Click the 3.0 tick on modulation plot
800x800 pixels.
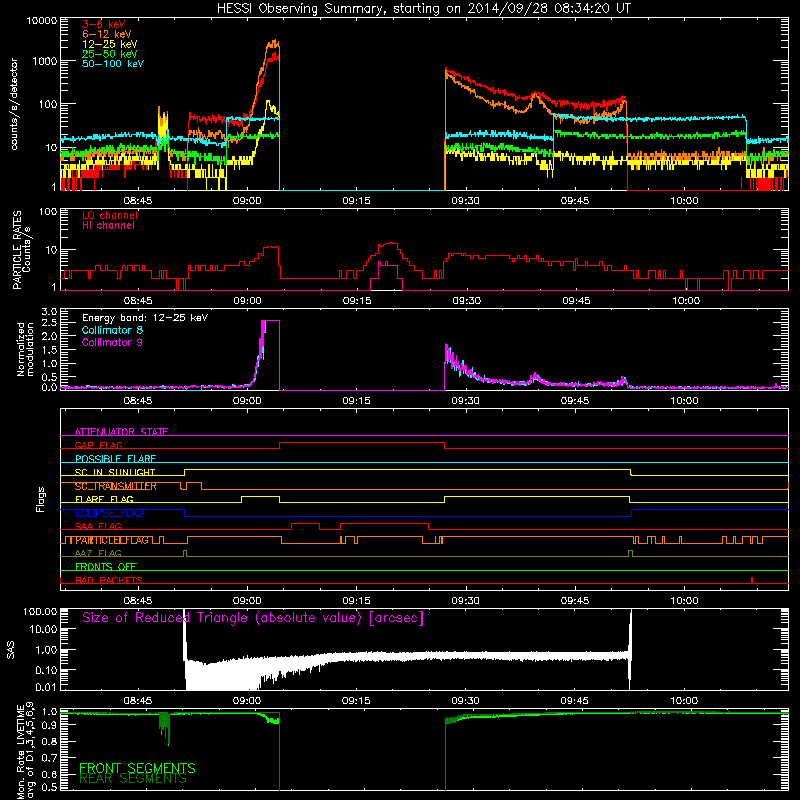click(x=49, y=312)
